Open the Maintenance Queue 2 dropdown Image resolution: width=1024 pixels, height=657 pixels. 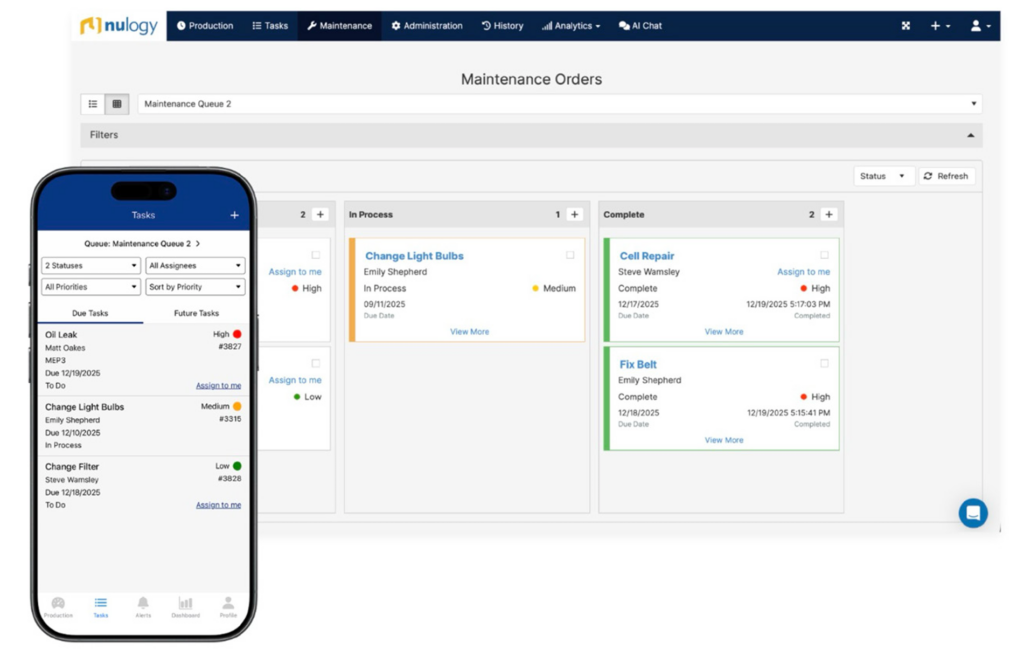(973, 103)
